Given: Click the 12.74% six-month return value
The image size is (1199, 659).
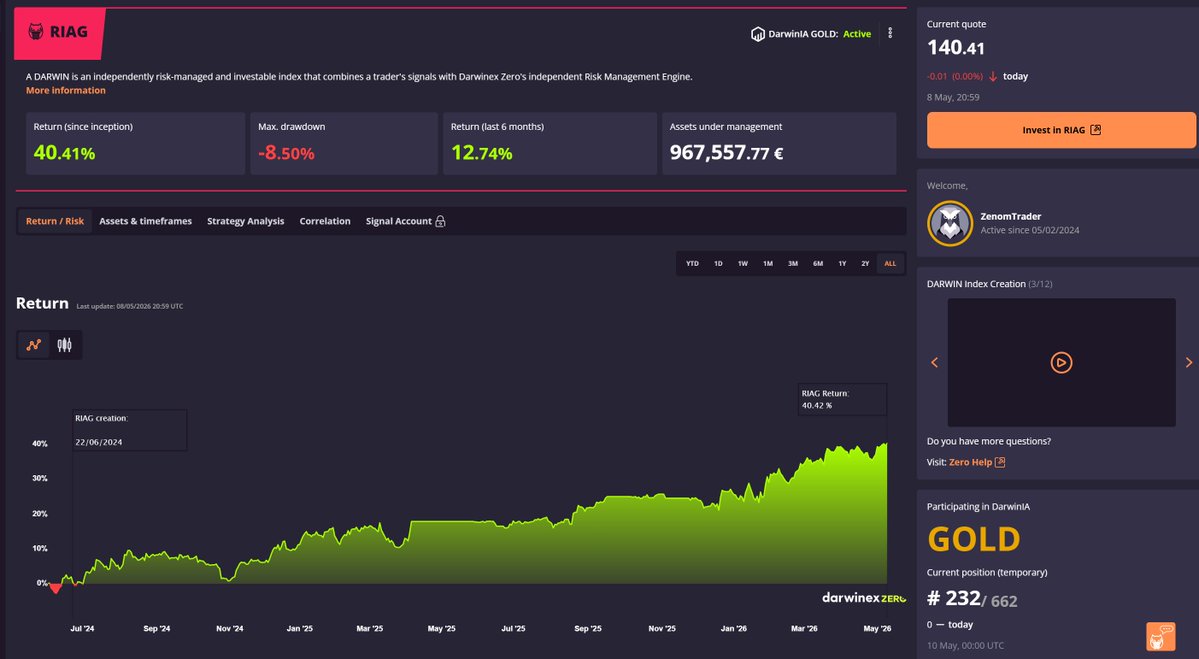Looking at the screenshot, I should tap(482, 153).
